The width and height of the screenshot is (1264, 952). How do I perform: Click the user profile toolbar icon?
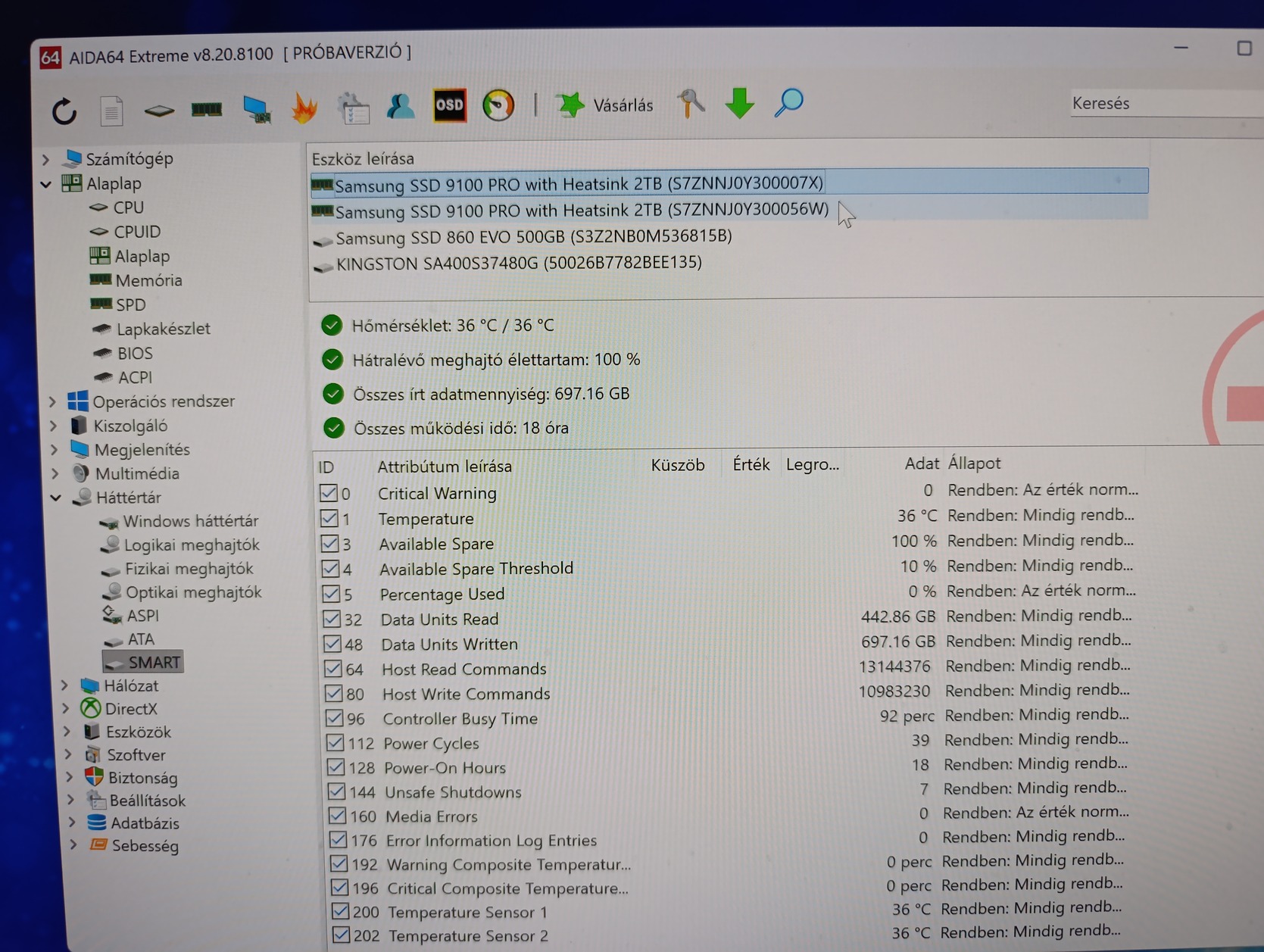401,107
